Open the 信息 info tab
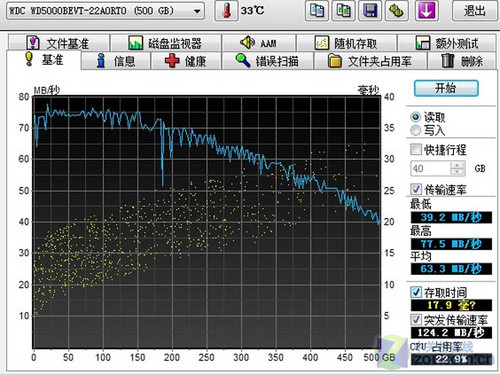Image resolution: width=500 pixels, height=375 pixels. click(x=116, y=61)
